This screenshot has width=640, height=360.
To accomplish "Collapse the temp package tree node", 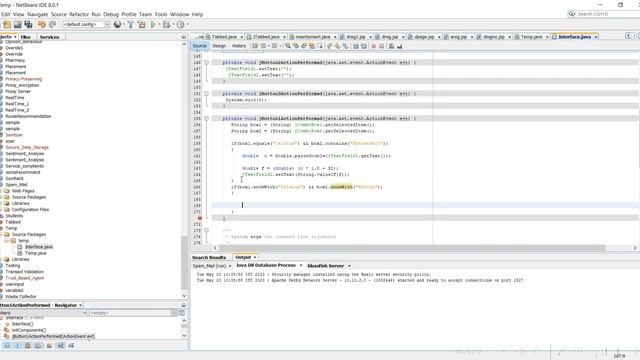I will tap(7, 240).
